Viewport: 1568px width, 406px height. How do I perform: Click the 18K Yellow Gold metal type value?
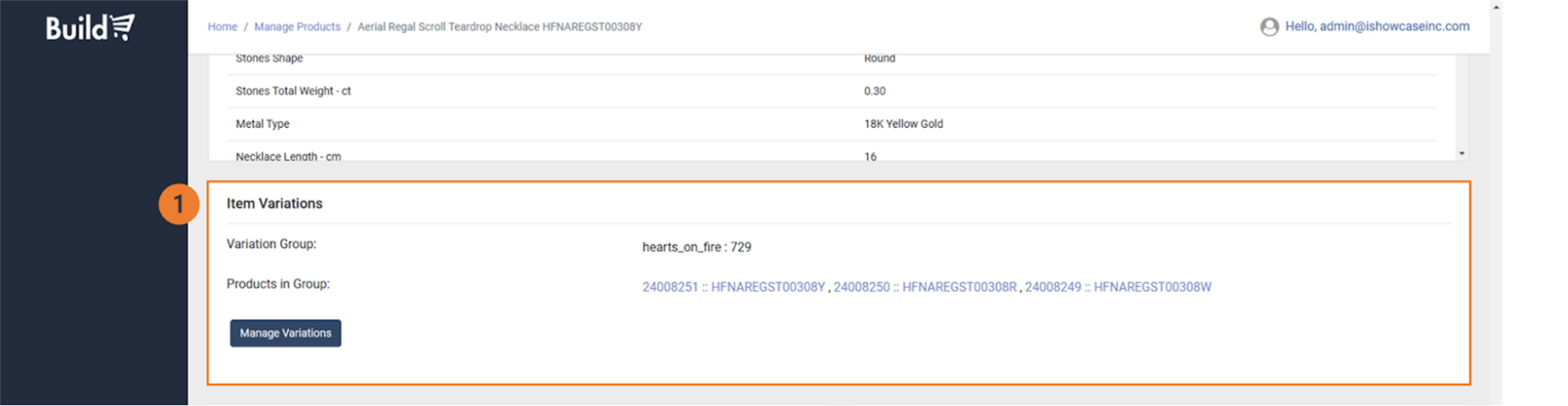(903, 124)
